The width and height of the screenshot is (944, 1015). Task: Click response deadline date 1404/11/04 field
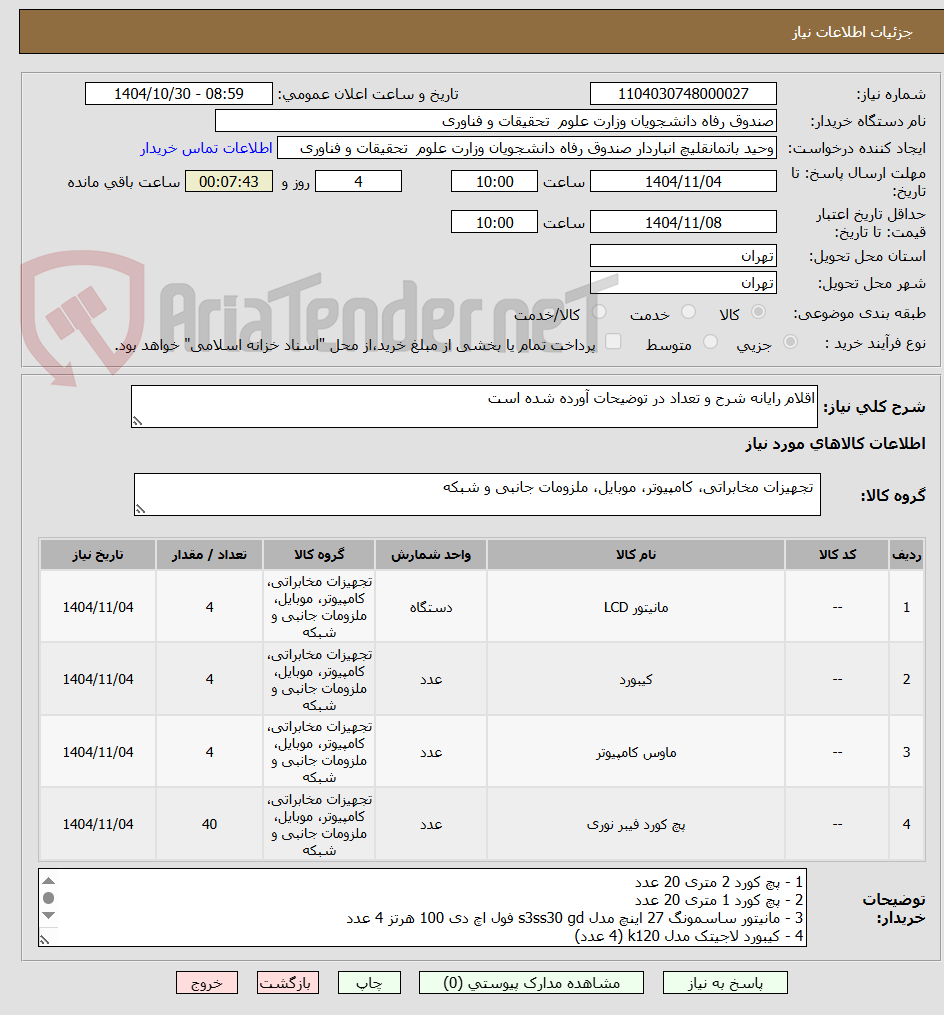pos(683,182)
